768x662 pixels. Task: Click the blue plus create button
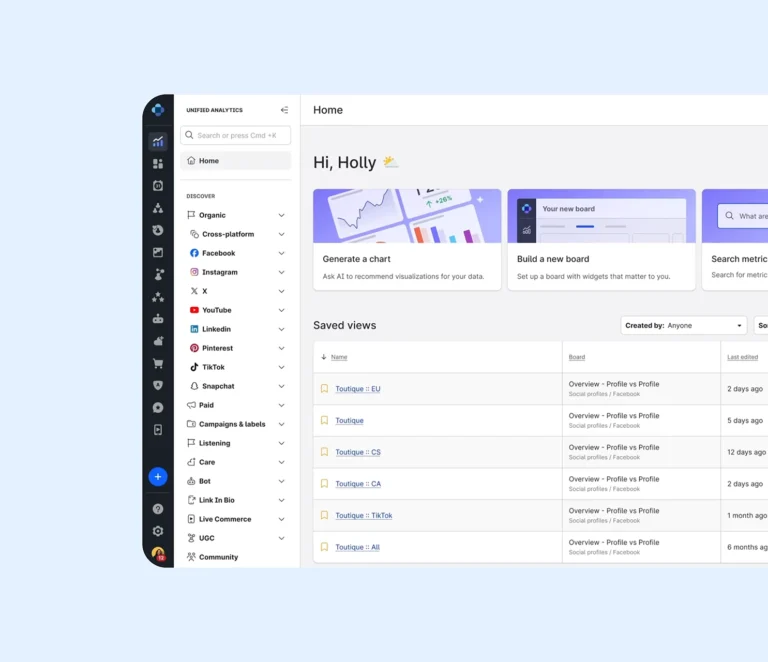pos(158,477)
